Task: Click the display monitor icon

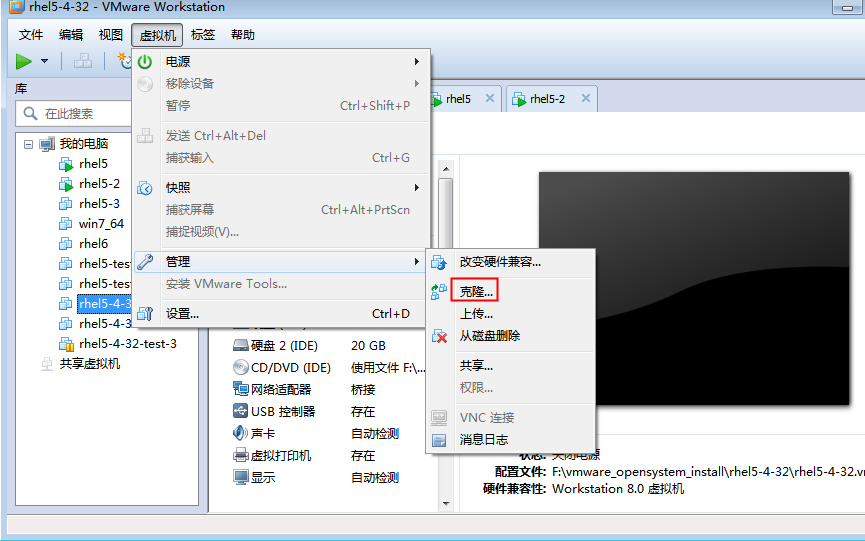Action: (241, 478)
